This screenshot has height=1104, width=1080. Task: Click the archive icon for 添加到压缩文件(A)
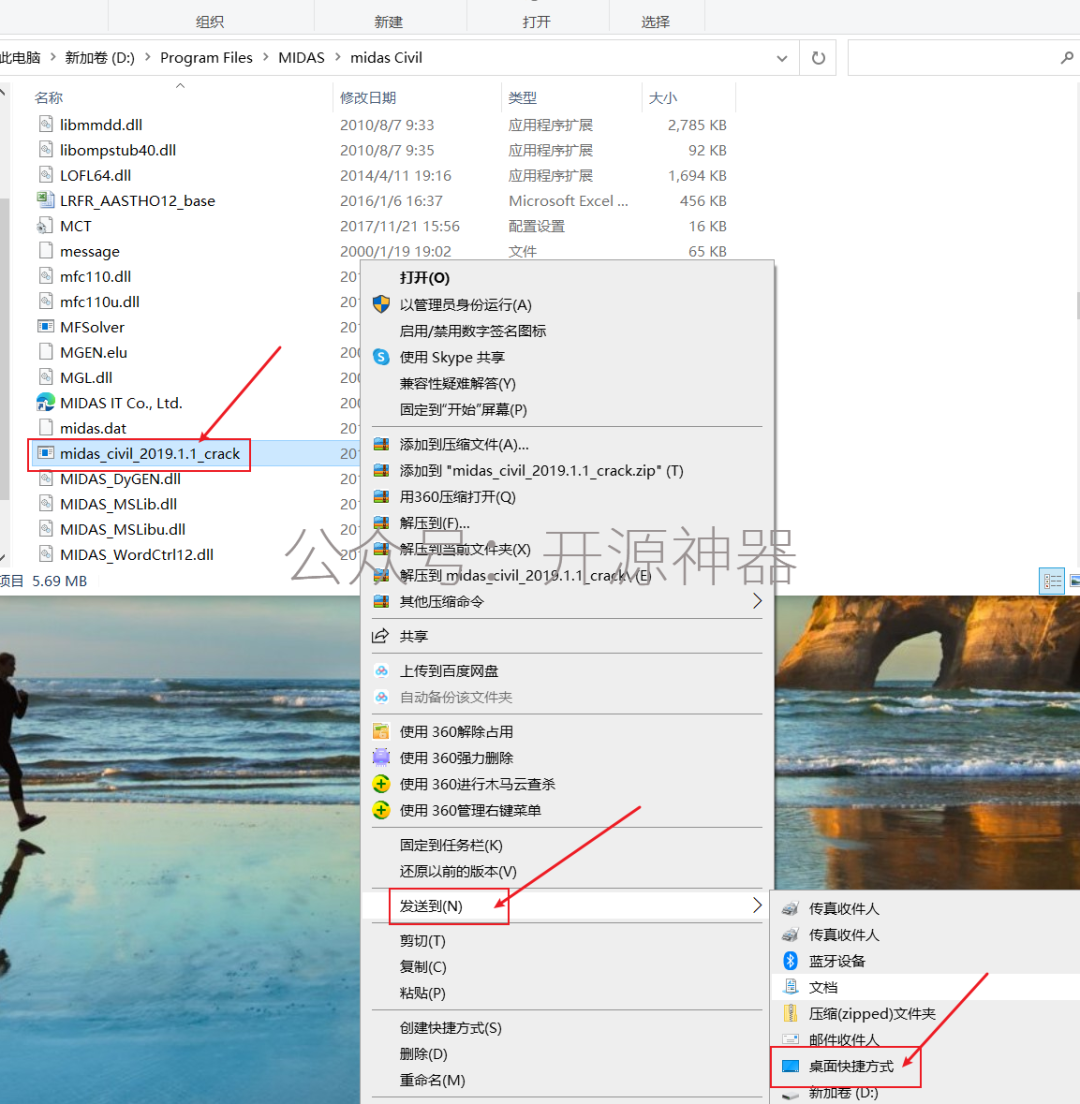[381, 444]
